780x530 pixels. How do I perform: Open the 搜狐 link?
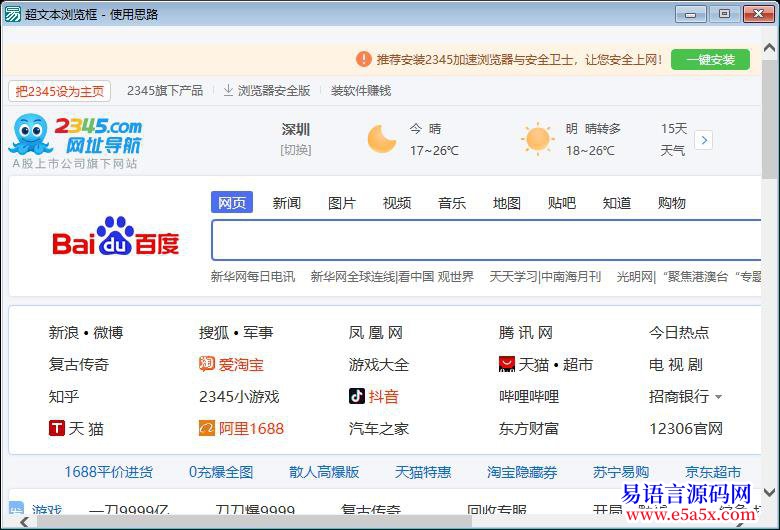[214, 332]
